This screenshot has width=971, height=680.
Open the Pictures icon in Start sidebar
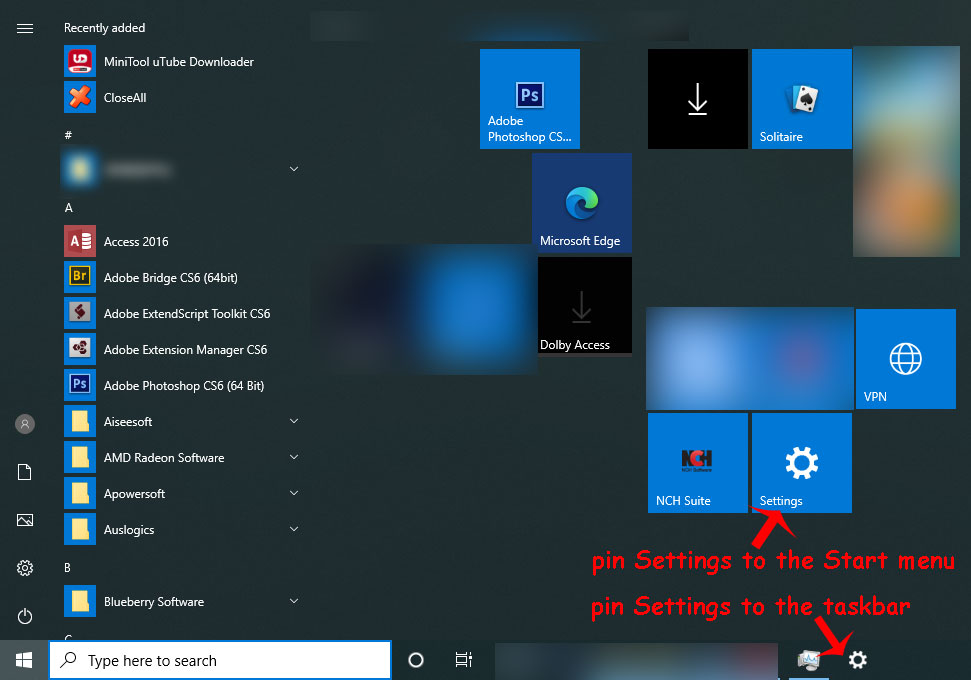tap(25, 520)
